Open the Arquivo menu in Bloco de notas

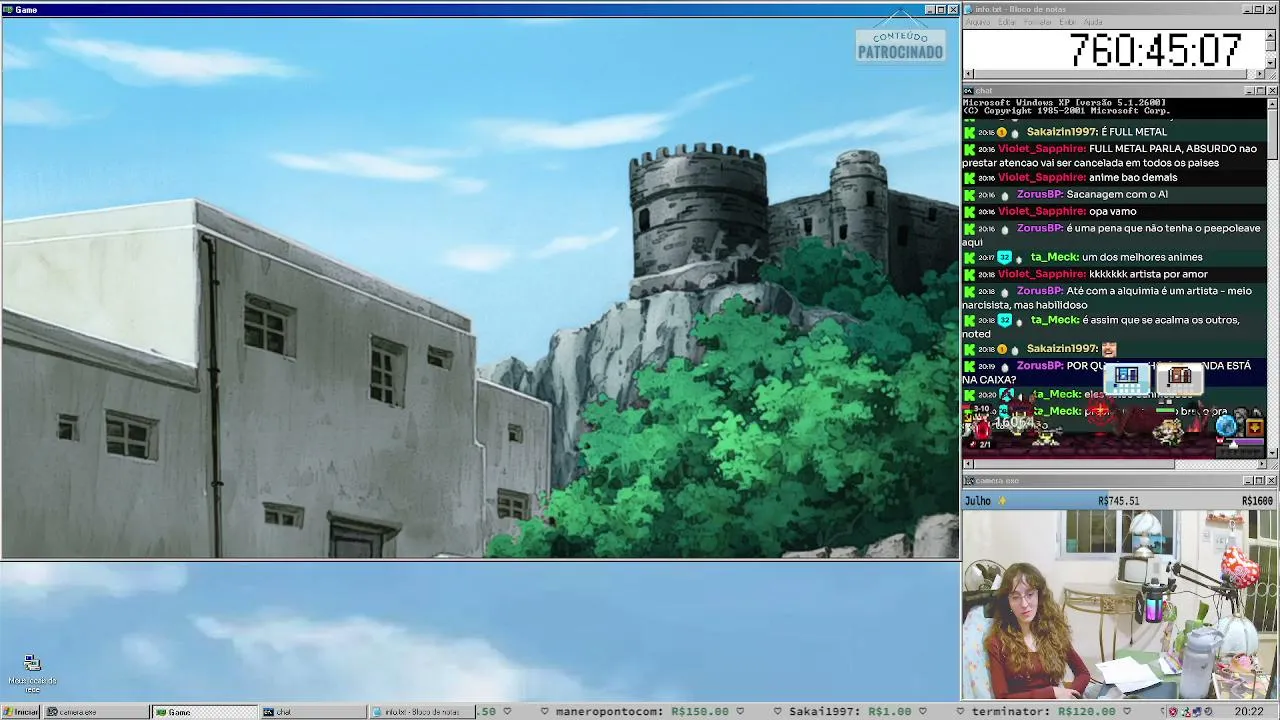click(977, 22)
